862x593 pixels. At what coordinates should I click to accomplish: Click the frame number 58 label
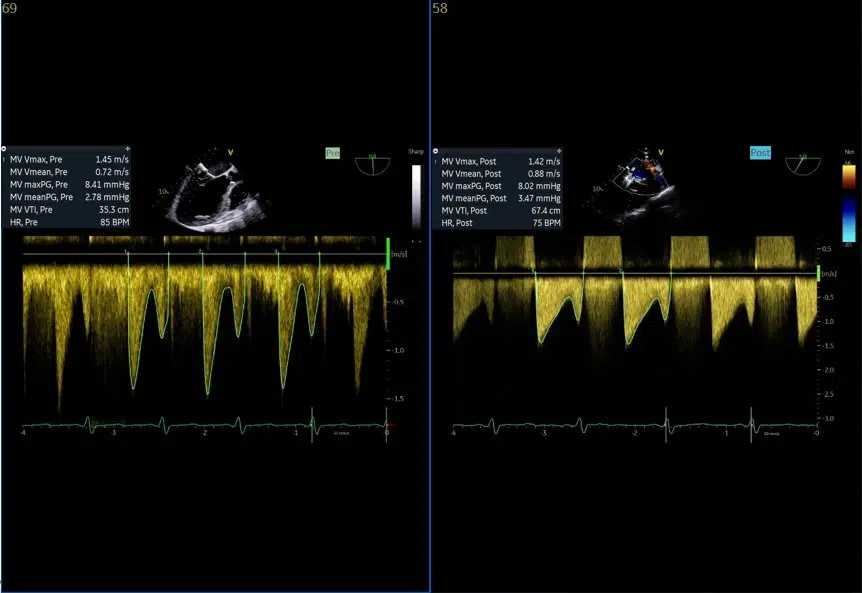click(x=440, y=9)
